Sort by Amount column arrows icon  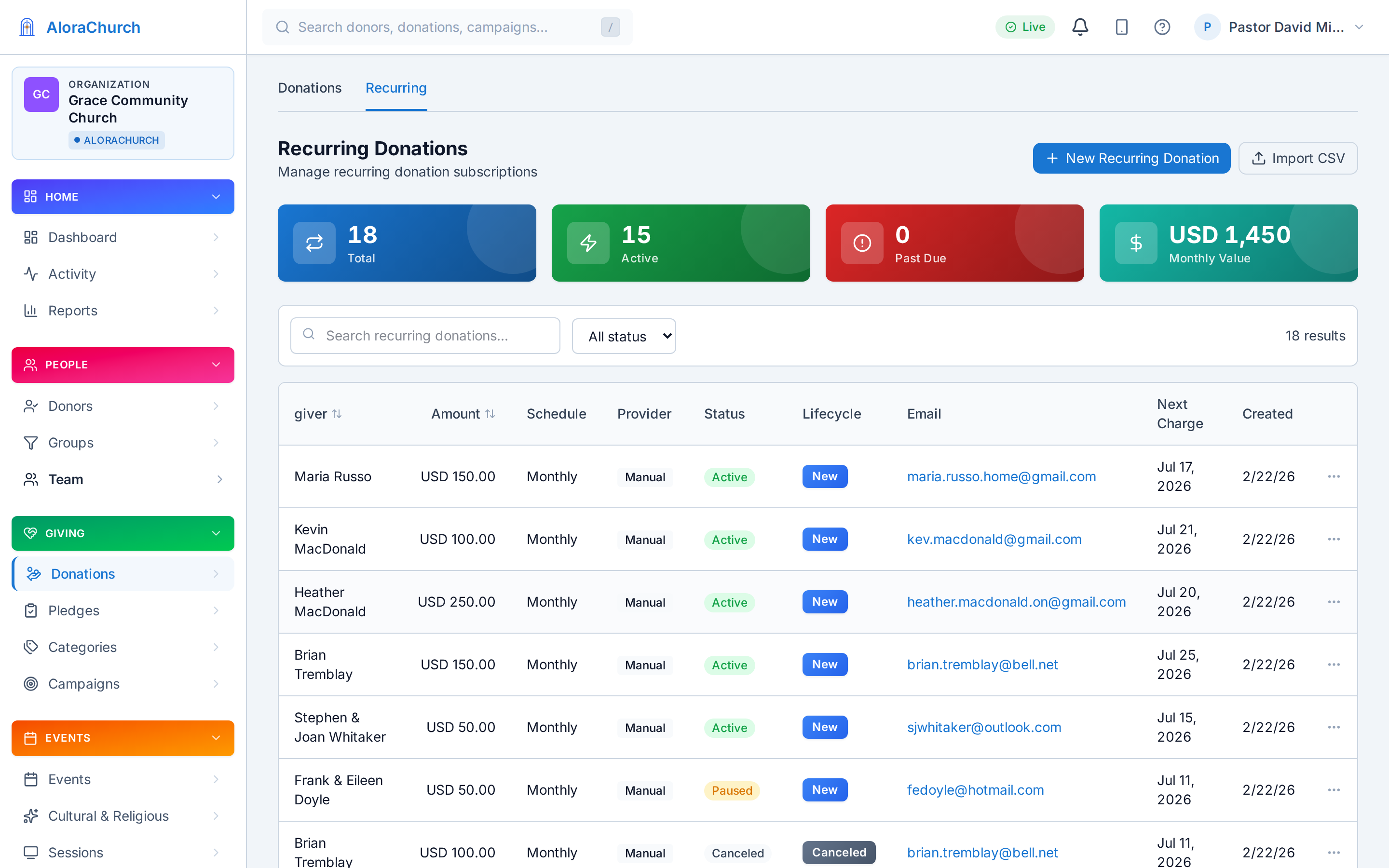(490, 414)
